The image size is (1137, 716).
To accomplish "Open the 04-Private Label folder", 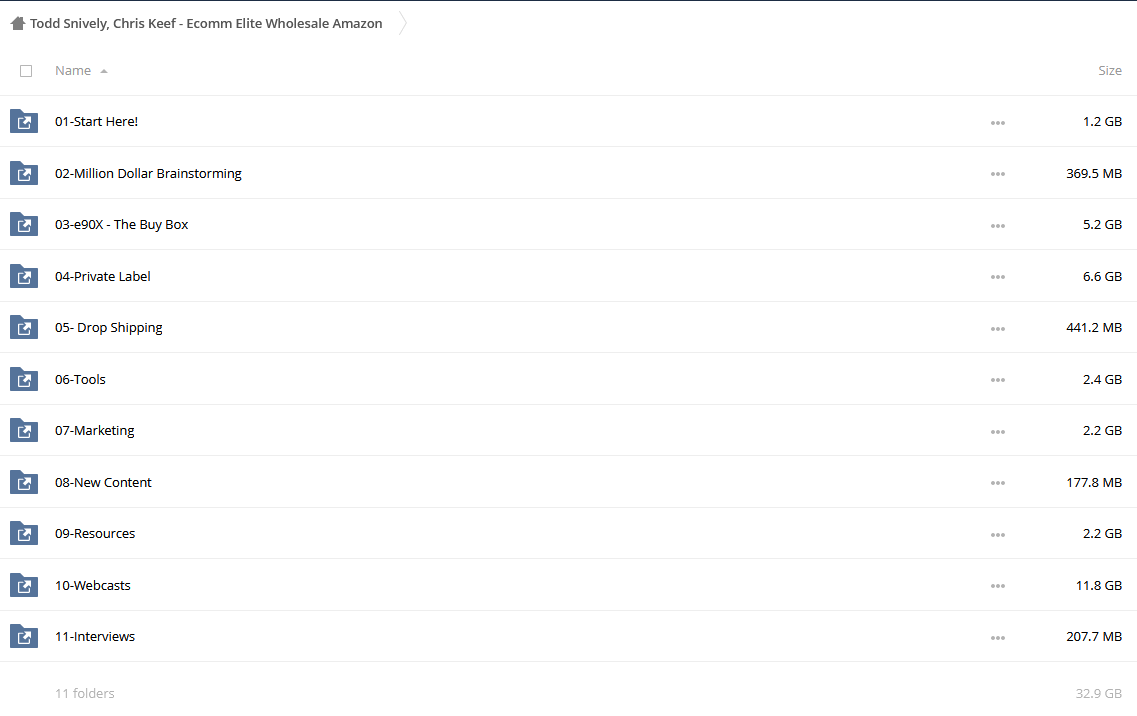I will (102, 276).
